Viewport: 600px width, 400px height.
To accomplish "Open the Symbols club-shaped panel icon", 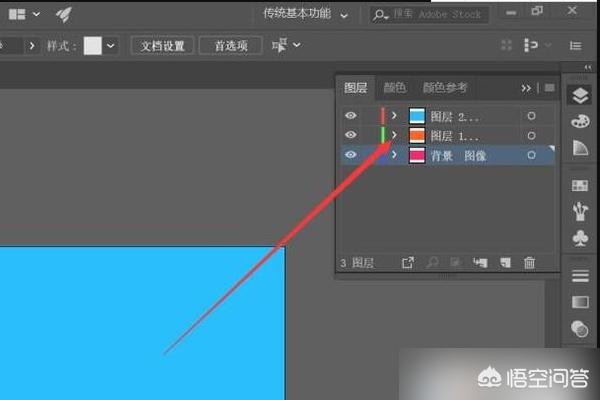I will click(579, 238).
